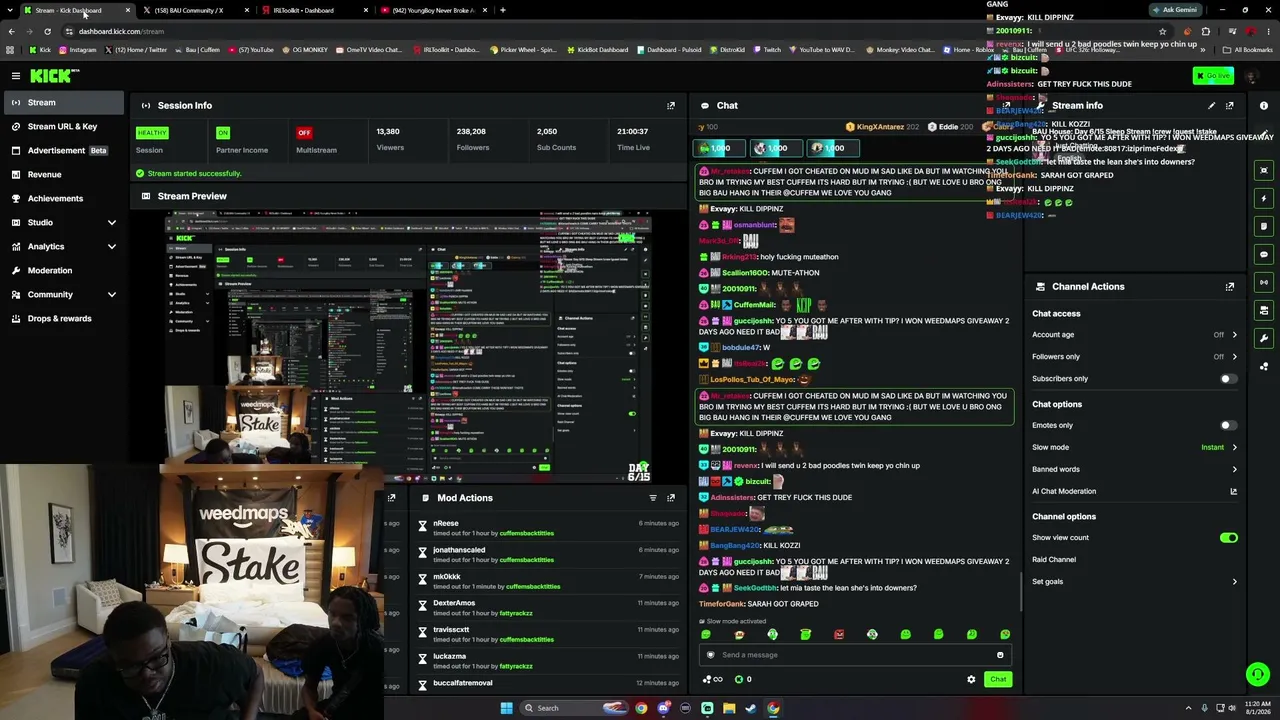
Task: Pop out the Stream info panel
Action: tap(1230, 105)
